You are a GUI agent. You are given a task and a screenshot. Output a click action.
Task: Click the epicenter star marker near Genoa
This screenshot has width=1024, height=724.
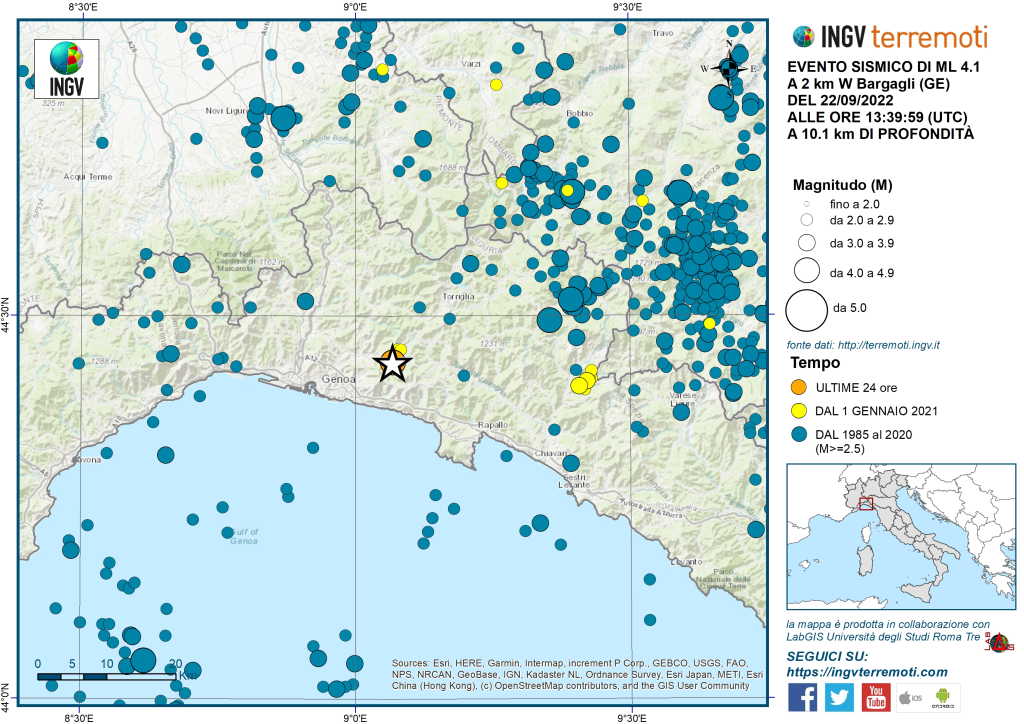pyautogui.click(x=392, y=366)
